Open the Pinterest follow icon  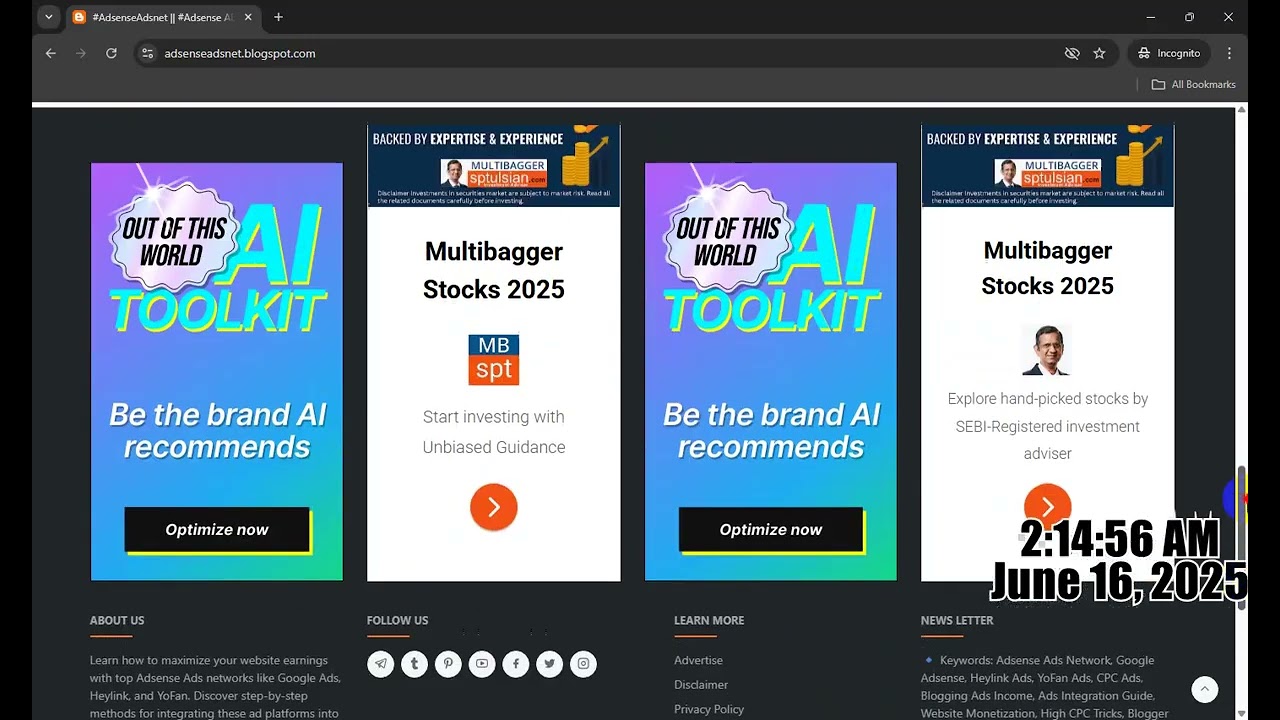click(448, 663)
